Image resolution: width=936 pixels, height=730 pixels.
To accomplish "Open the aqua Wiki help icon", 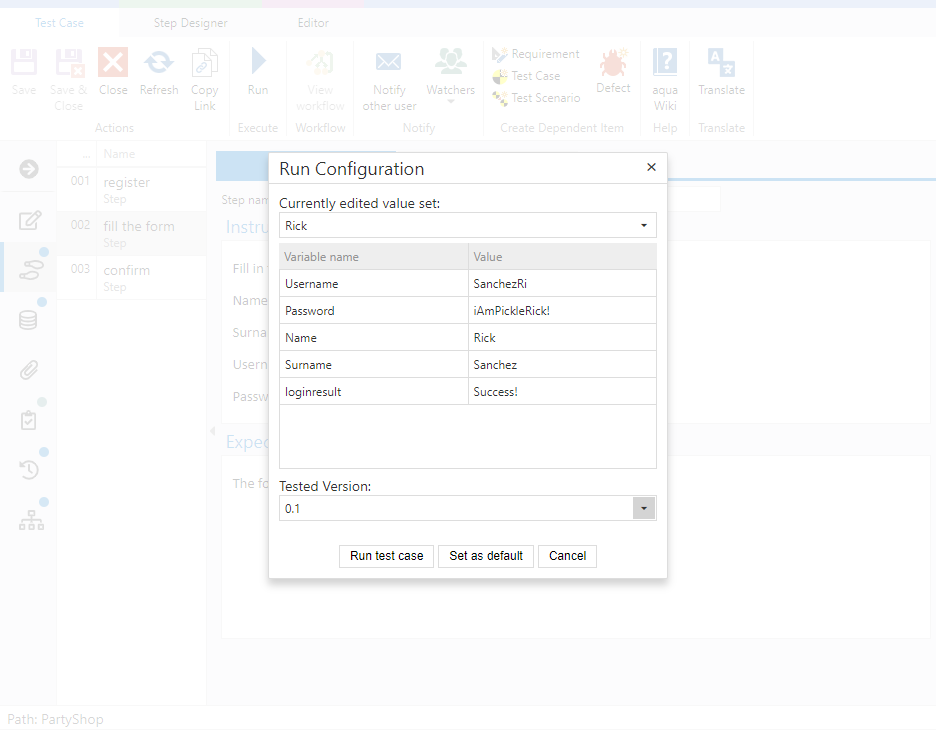I will coord(664,62).
